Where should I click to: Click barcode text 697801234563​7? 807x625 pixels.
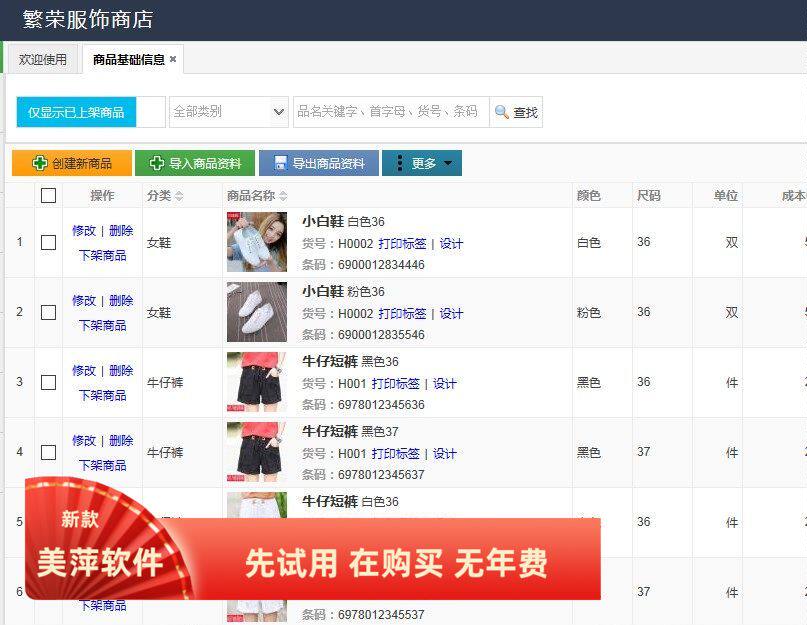click(x=381, y=475)
